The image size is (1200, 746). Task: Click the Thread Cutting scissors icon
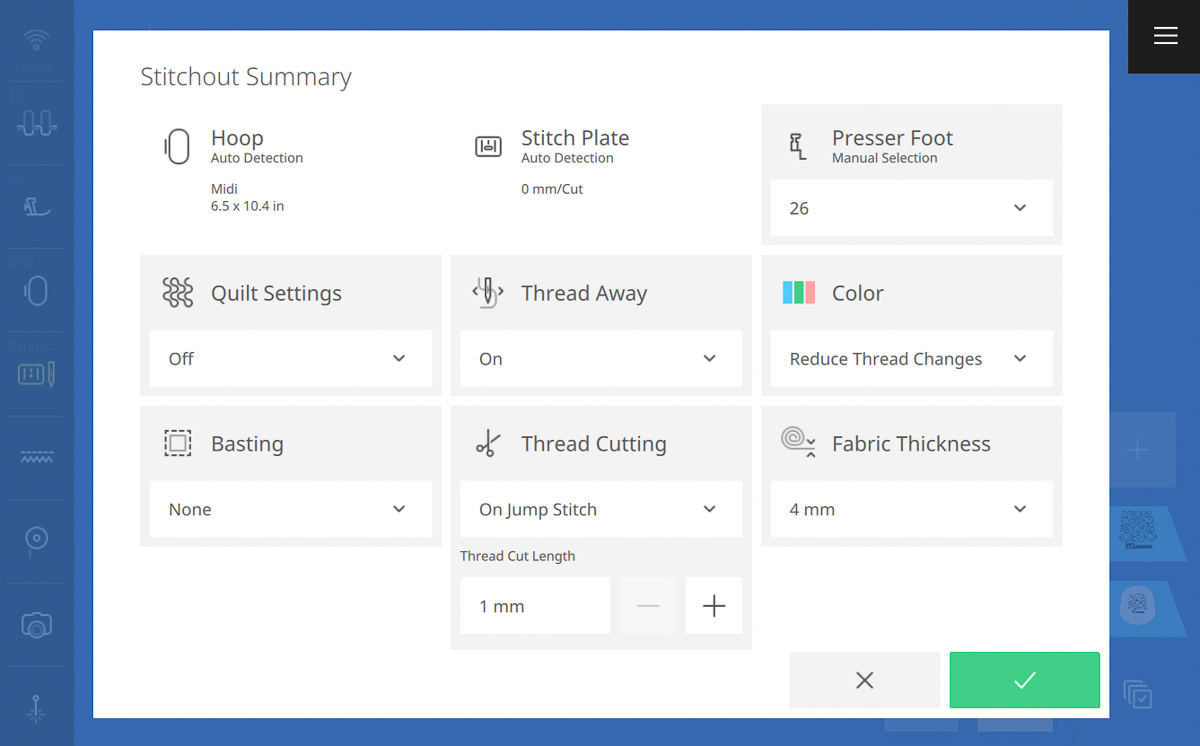coord(488,443)
